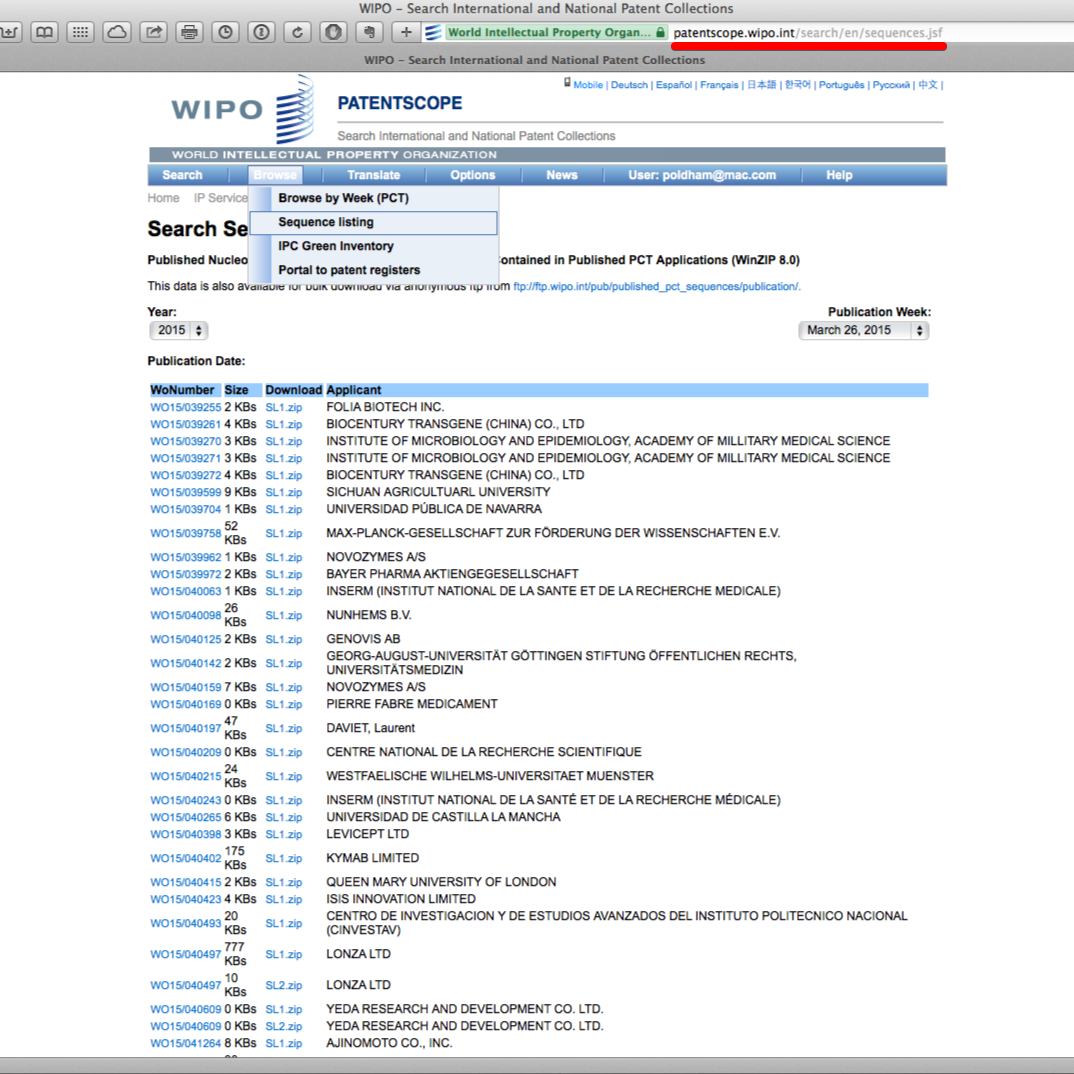Open iCloud Tabs cloud icon
1074x1074 pixels.
(117, 32)
